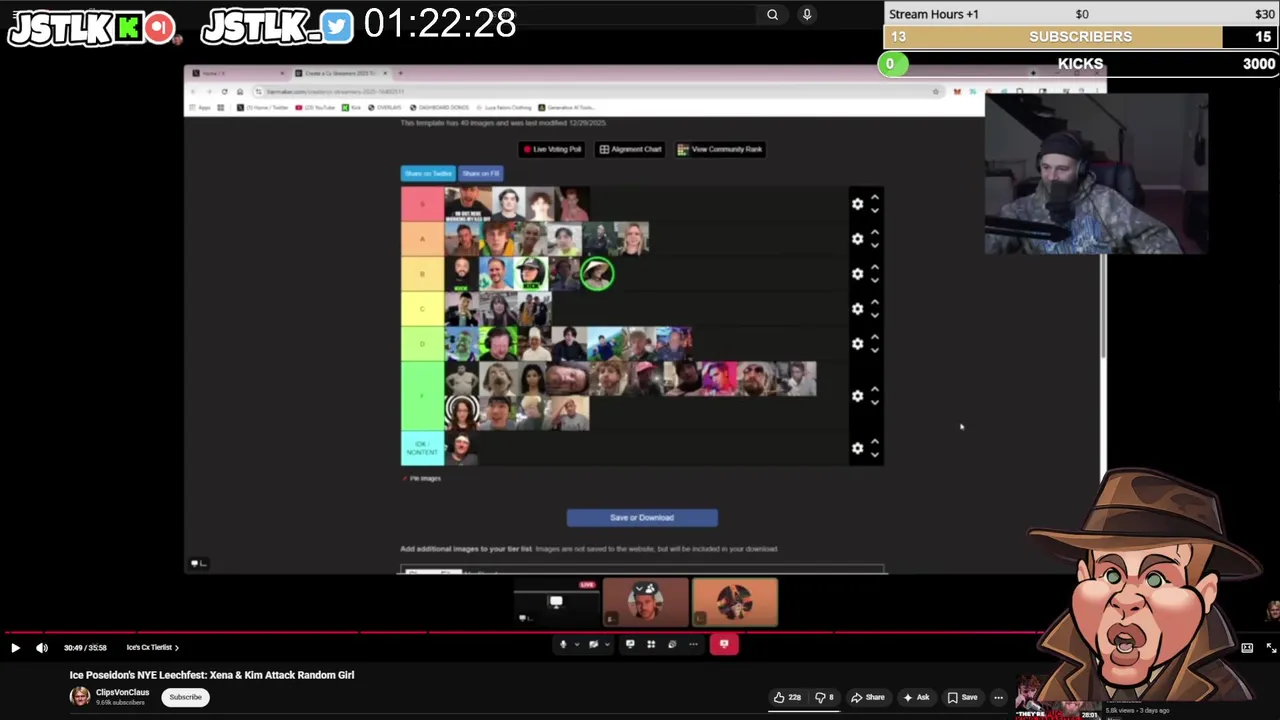The image size is (1280, 720).
Task: Switch call layout with grid icon
Action: click(651, 644)
